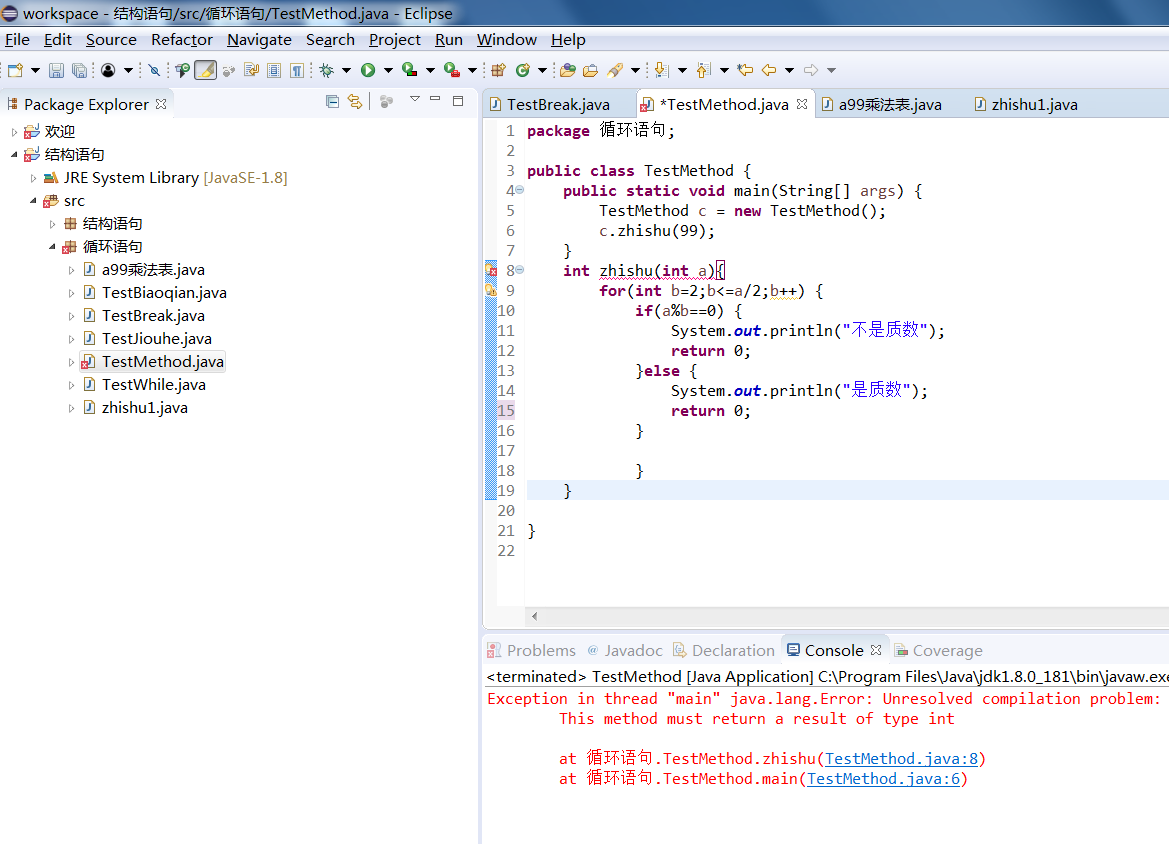Open the Back navigation history dropdown
The height and width of the screenshot is (844, 1169).
(x=789, y=70)
